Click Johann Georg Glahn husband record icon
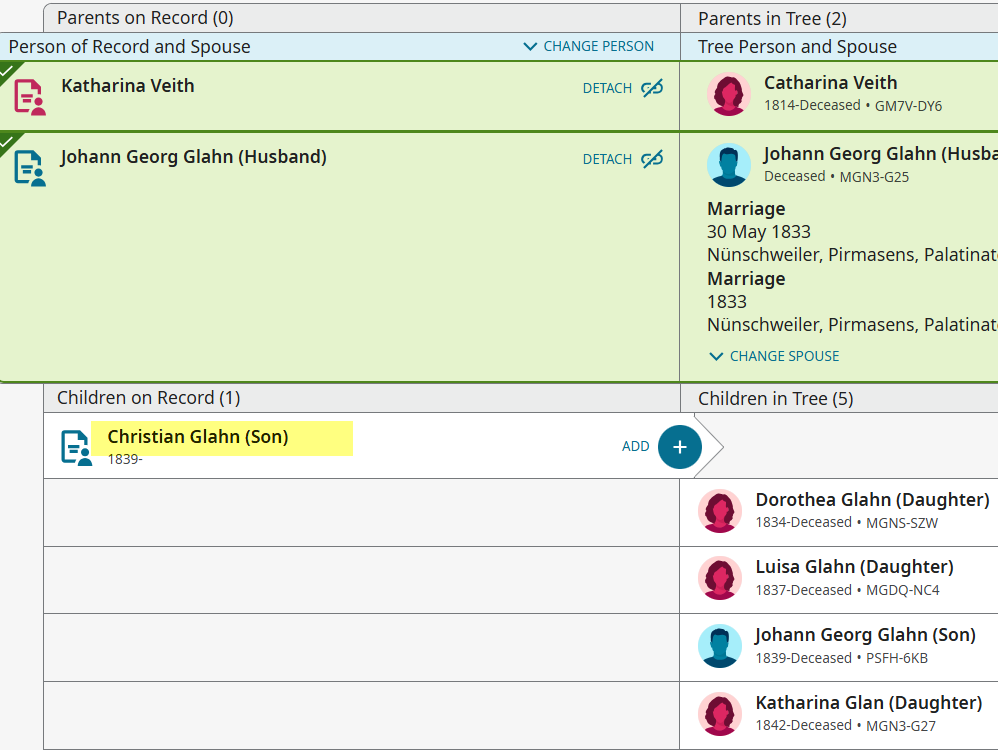 [x=30, y=168]
